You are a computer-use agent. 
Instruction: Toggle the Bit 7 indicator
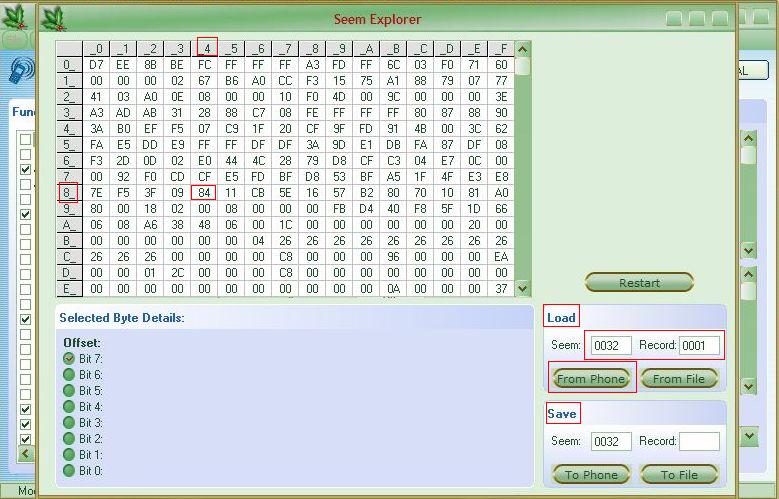(69, 359)
